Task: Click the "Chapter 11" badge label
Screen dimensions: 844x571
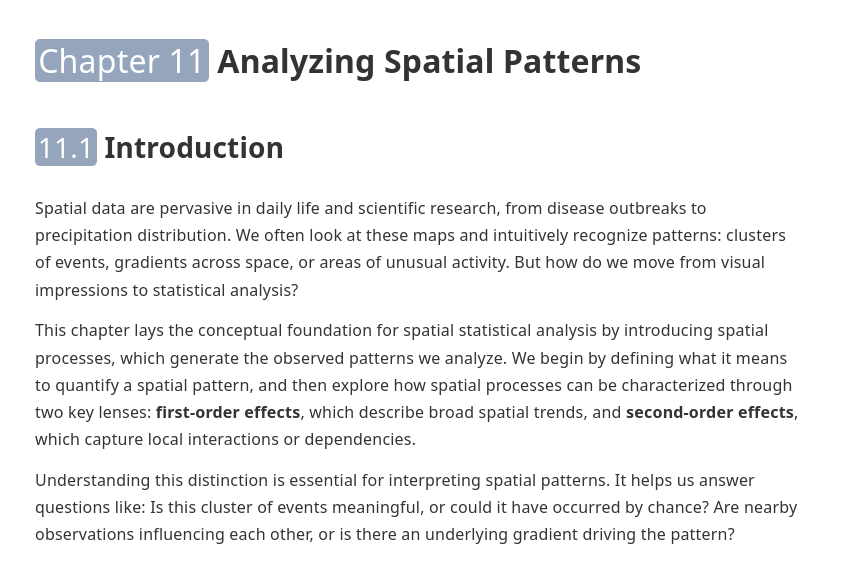Action: pyautogui.click(x=121, y=61)
